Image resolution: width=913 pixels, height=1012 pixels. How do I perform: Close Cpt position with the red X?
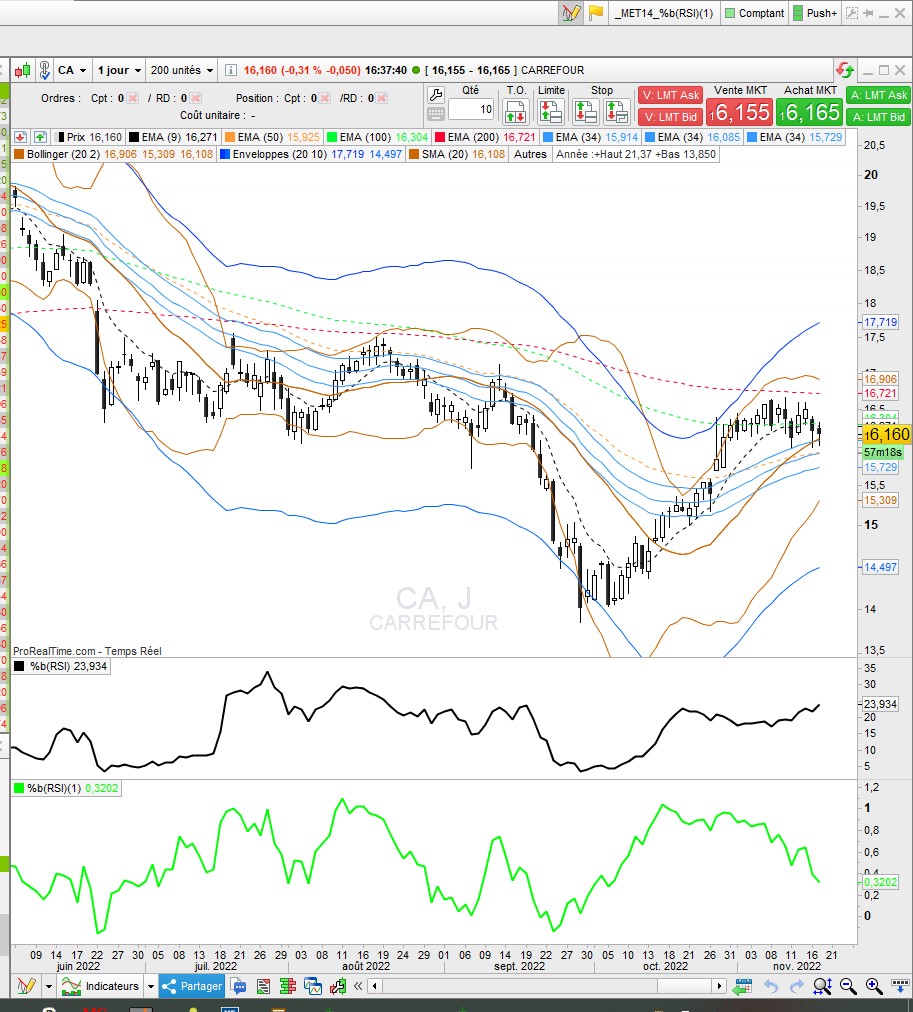click(325, 98)
